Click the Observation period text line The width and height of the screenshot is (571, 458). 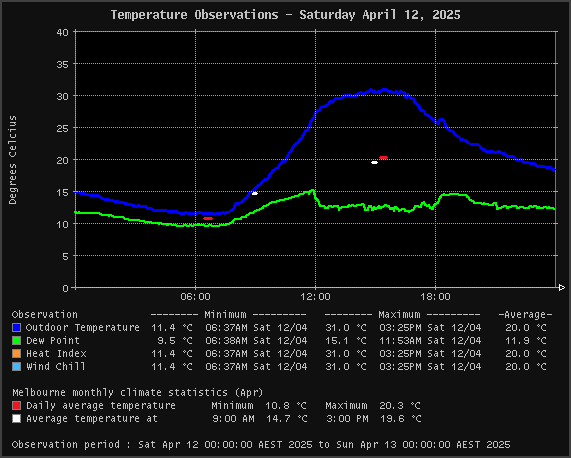(261, 445)
